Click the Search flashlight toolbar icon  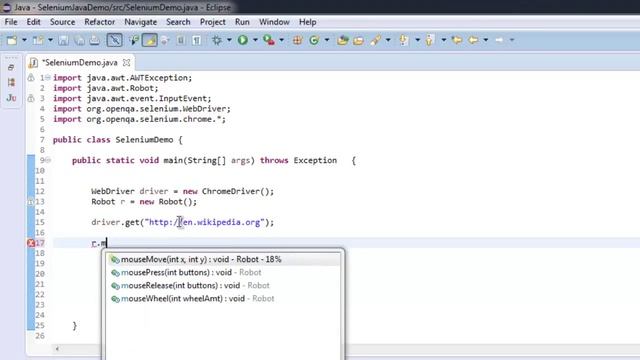tap(376, 40)
